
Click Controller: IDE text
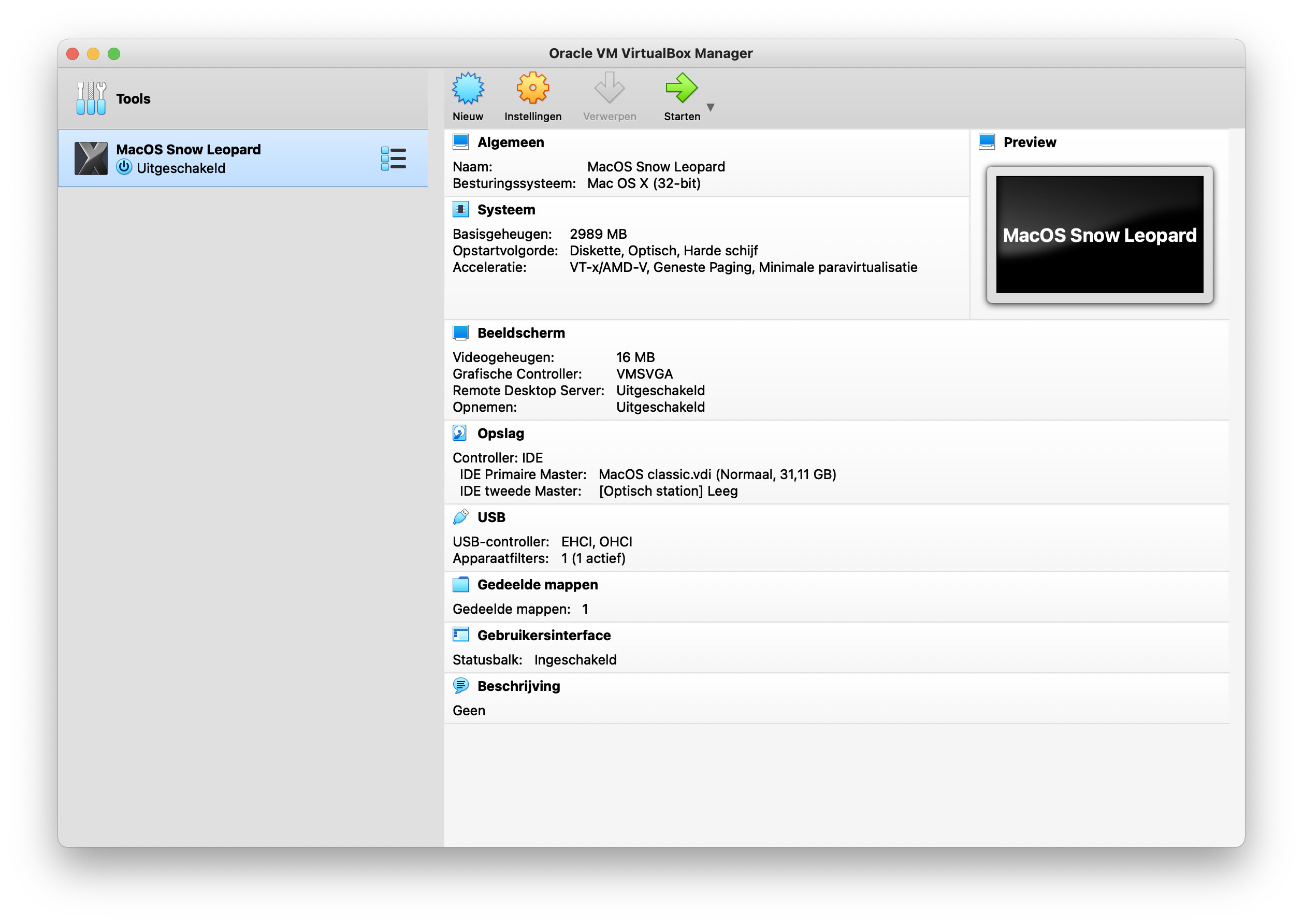(498, 458)
